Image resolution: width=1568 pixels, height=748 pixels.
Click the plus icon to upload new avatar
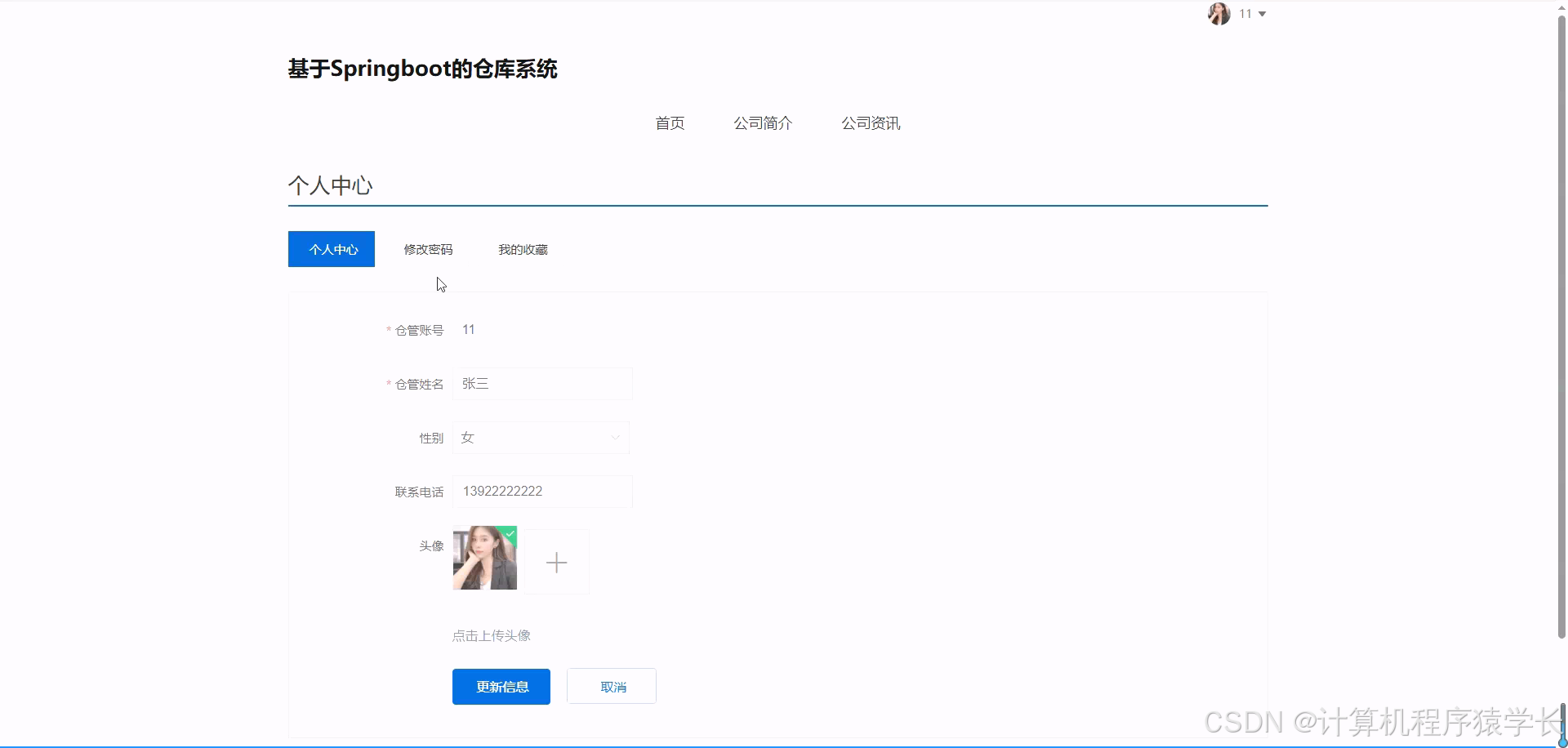pyautogui.click(x=556, y=562)
